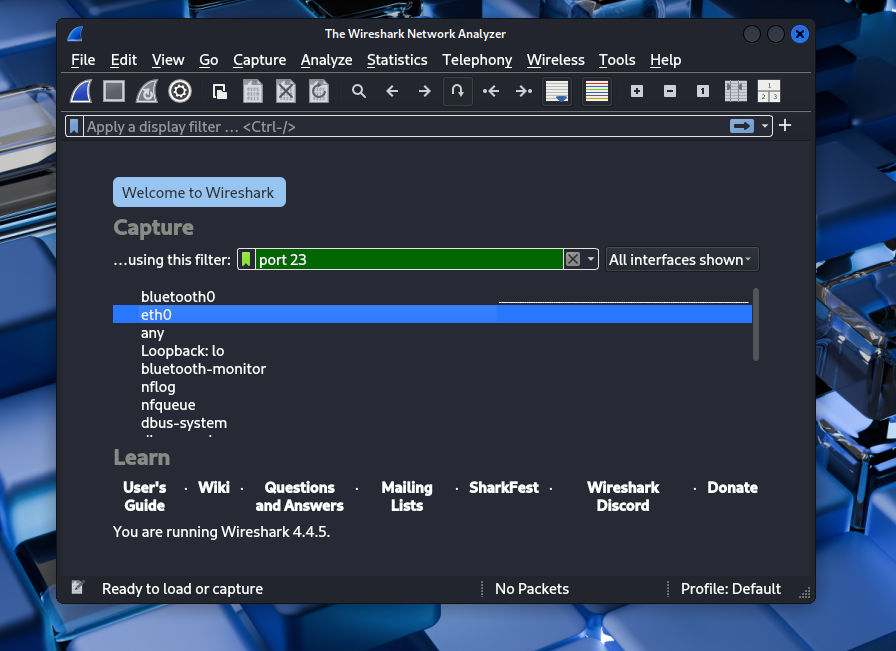Open display filter history dropdown
Viewport: 896px width, 651px height.
[765, 126]
